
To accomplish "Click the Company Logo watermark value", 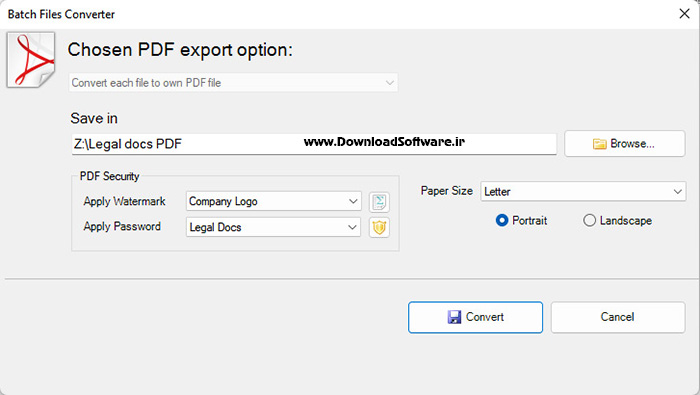I will click(223, 201).
